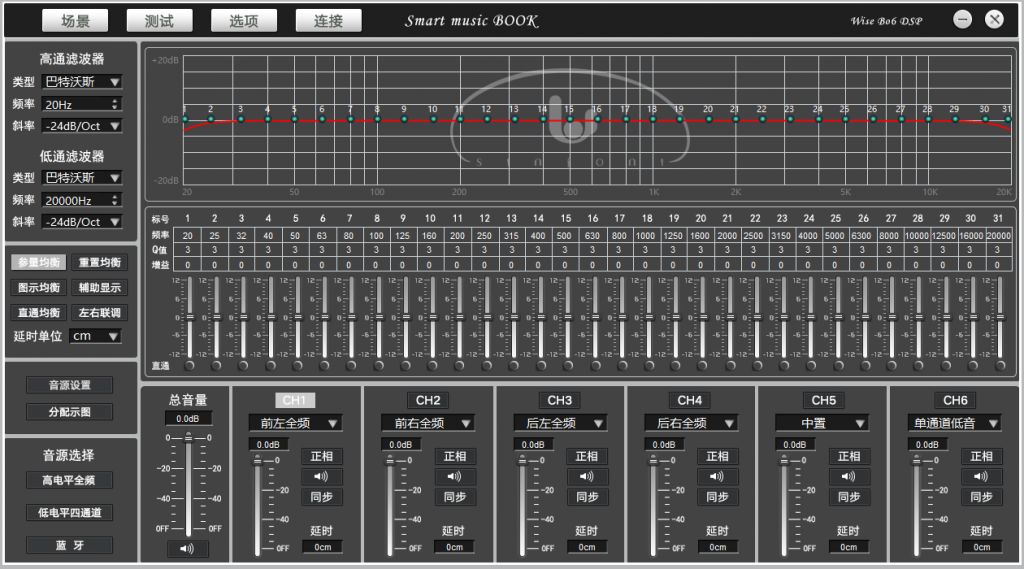The width and height of the screenshot is (1024, 569).
Task: Step the low-pass 20000Hz frequency spinner
Action: tap(115, 201)
